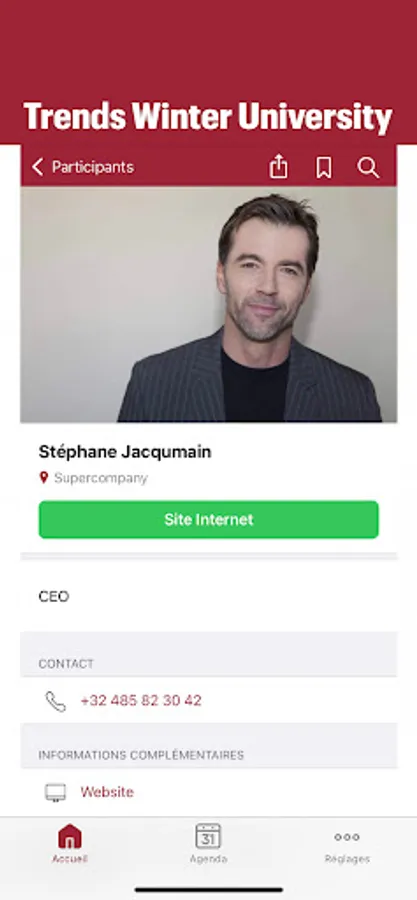This screenshot has width=417, height=900.
Task: Tap the phone handset icon
Action: 56,701
